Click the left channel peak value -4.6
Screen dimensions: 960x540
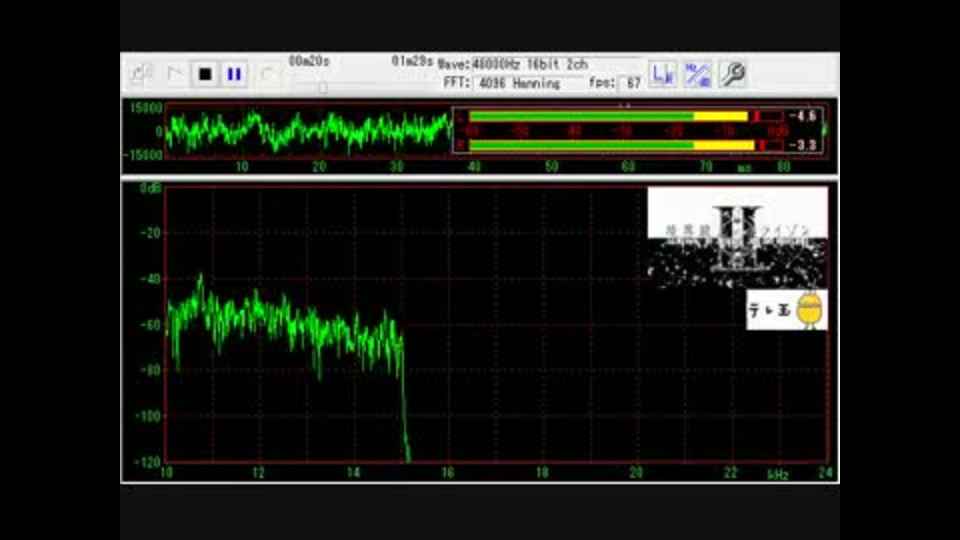point(803,116)
